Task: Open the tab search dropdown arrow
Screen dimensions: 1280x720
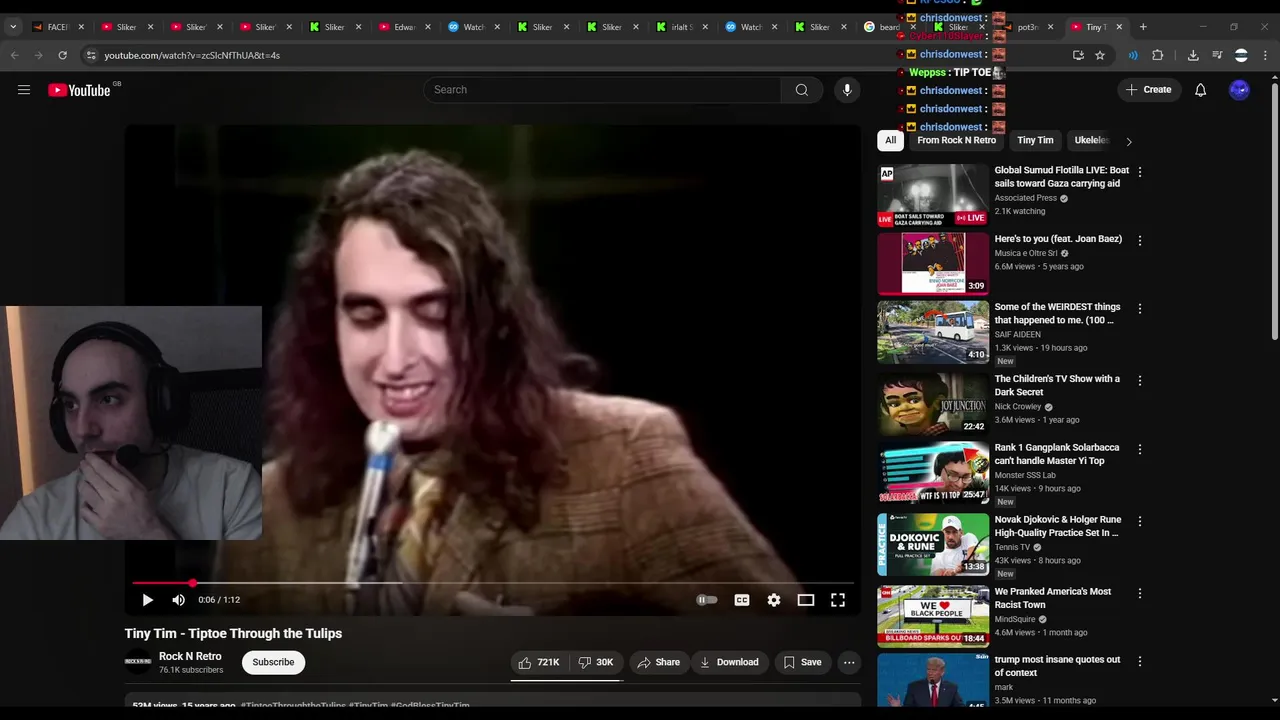Action: [13, 27]
